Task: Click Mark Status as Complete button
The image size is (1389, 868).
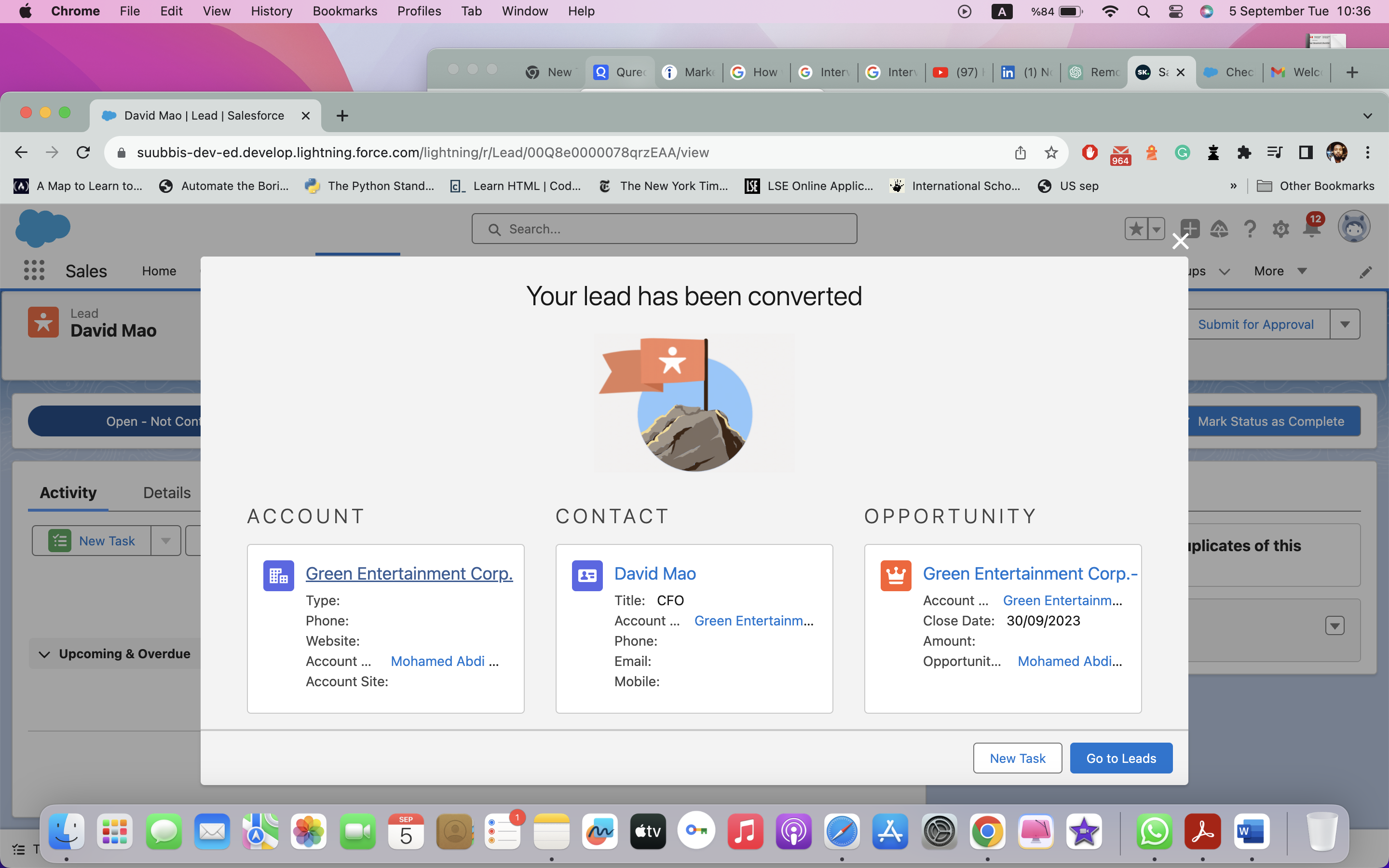Action: [x=1270, y=421]
